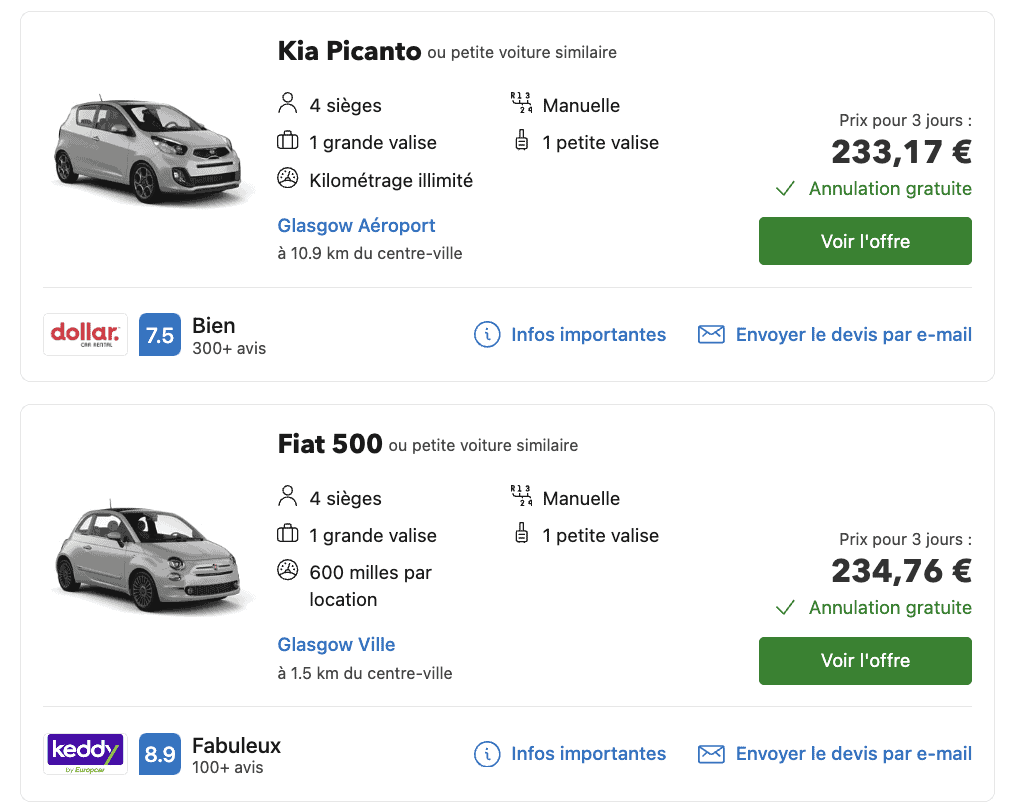Click the Kia Picanto car photo thumbnail
The image size is (1018, 812).
(x=150, y=152)
